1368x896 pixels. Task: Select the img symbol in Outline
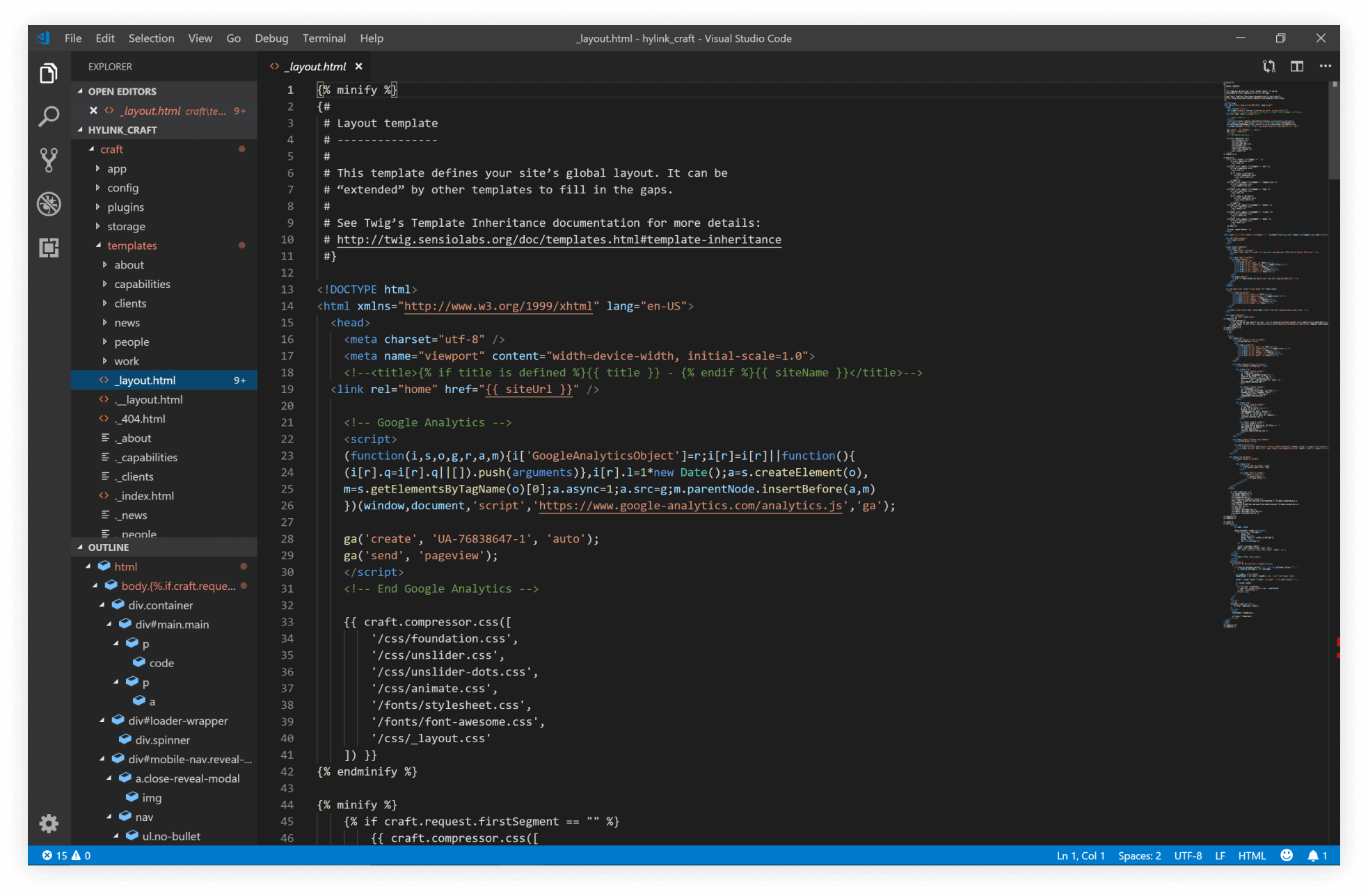point(152,798)
